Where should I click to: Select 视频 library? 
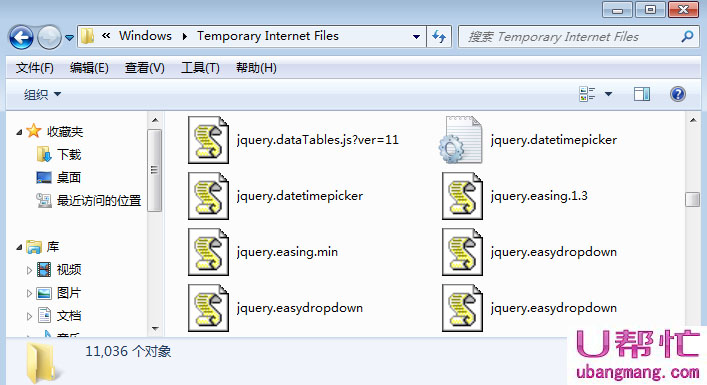pyautogui.click(x=59, y=270)
